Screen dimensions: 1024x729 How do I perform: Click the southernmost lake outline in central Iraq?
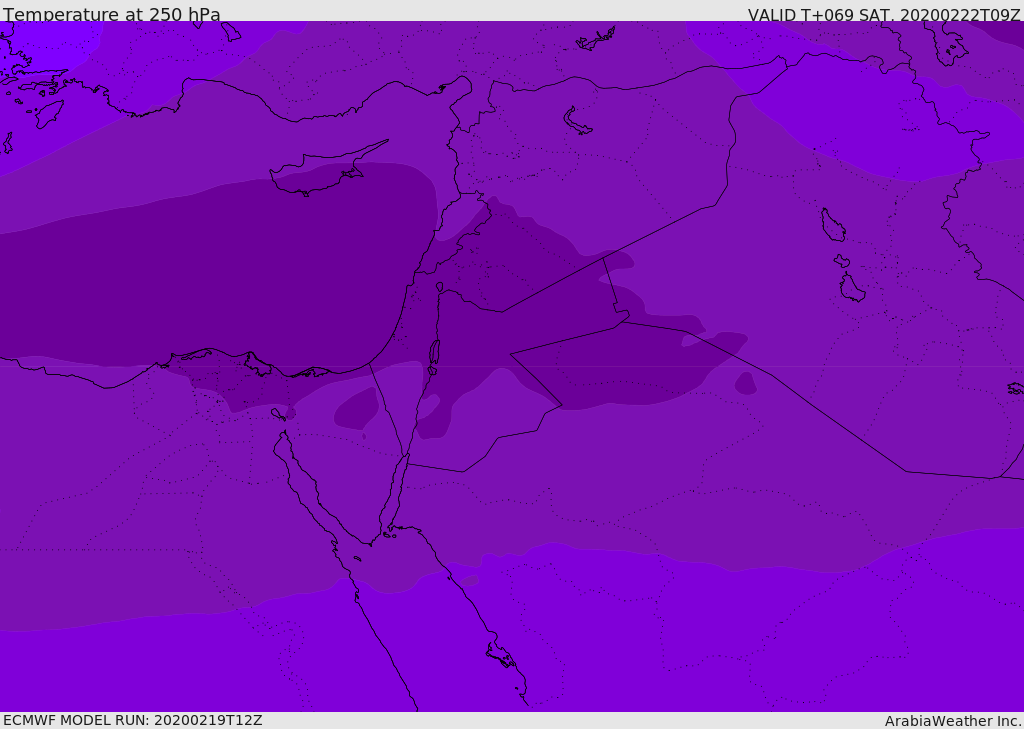tap(852, 288)
